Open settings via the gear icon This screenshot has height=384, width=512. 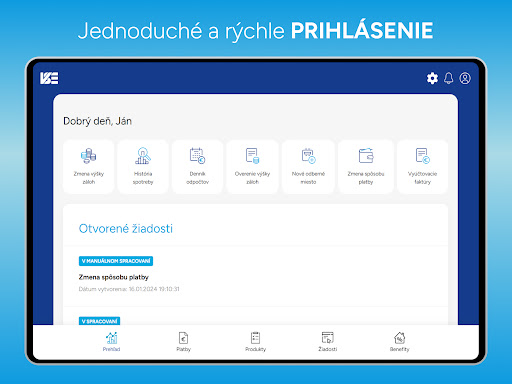coord(432,78)
